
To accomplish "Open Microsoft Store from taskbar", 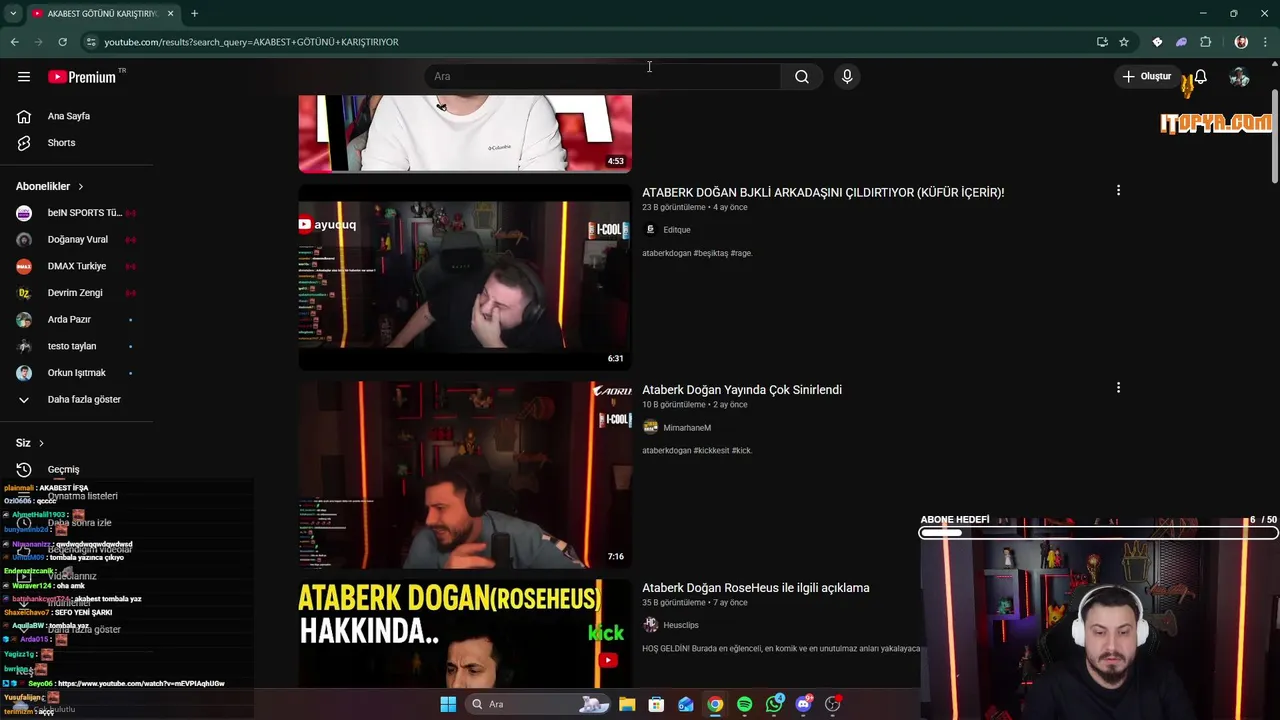I will (x=656, y=704).
